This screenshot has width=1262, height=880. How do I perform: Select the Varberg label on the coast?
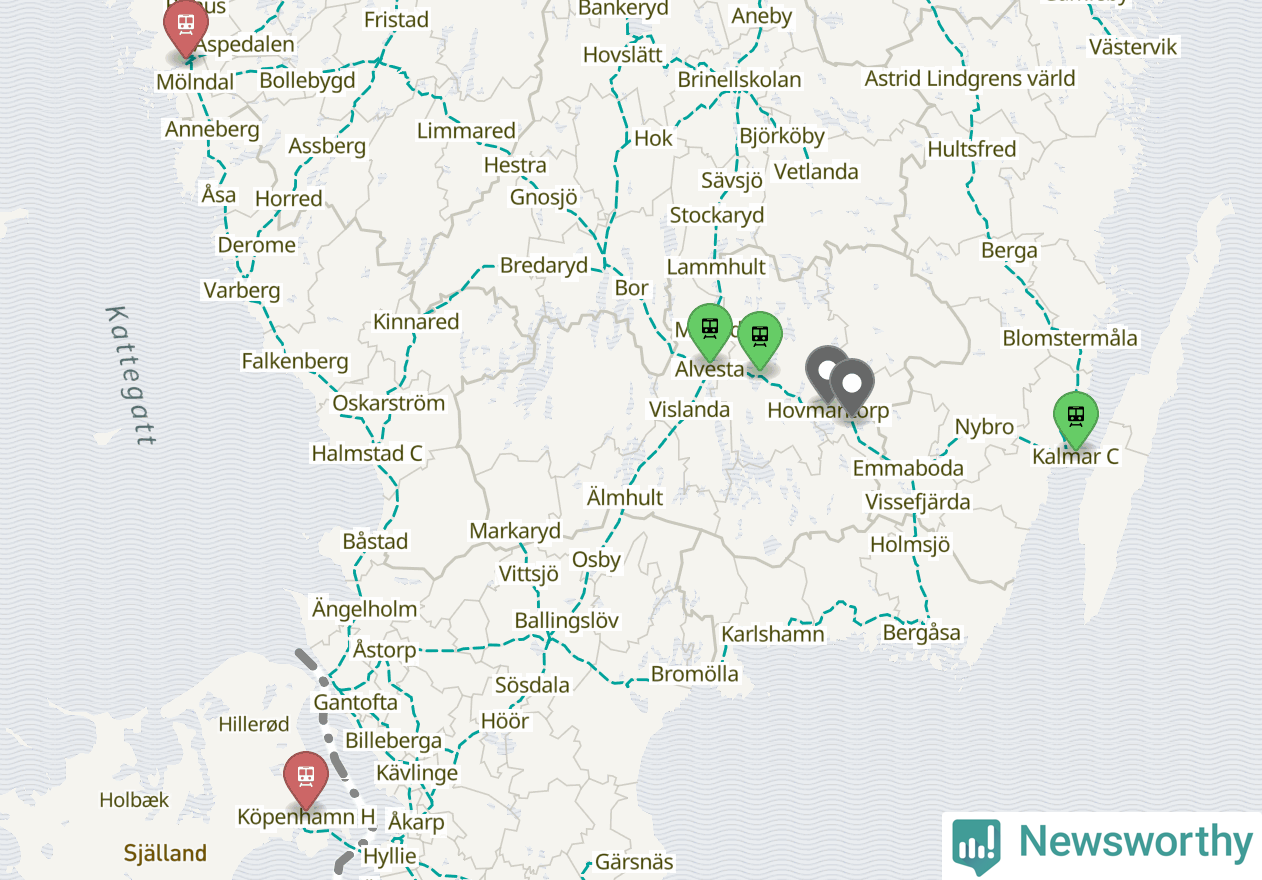pos(241,291)
